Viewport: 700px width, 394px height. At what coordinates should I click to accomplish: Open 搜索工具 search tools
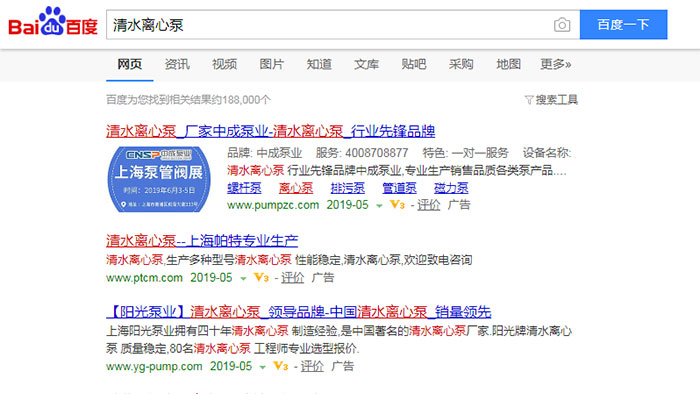(x=556, y=100)
